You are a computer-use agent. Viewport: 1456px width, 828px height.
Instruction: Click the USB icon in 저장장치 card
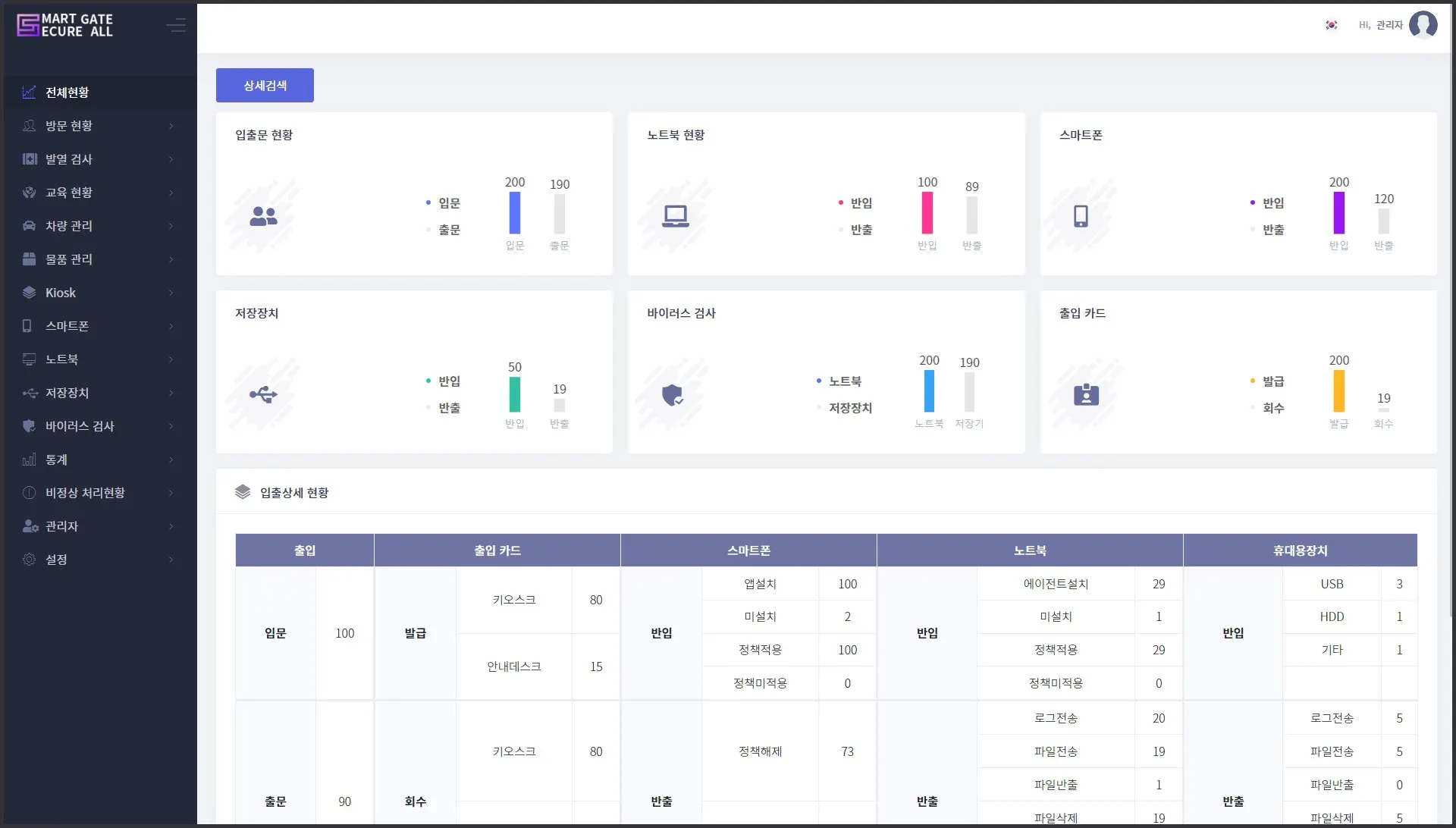[x=263, y=394]
